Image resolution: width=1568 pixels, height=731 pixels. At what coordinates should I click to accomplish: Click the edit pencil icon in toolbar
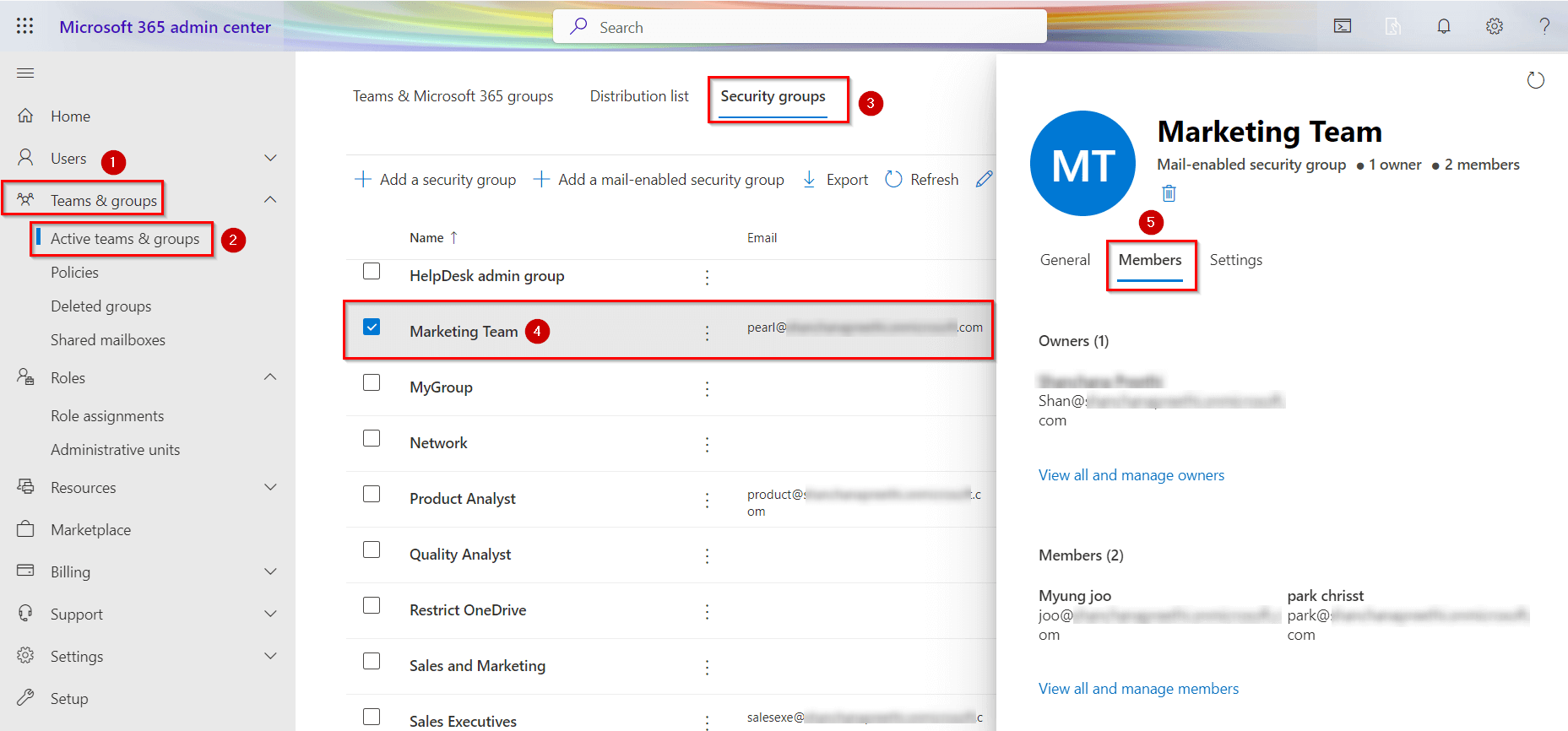pos(984,179)
